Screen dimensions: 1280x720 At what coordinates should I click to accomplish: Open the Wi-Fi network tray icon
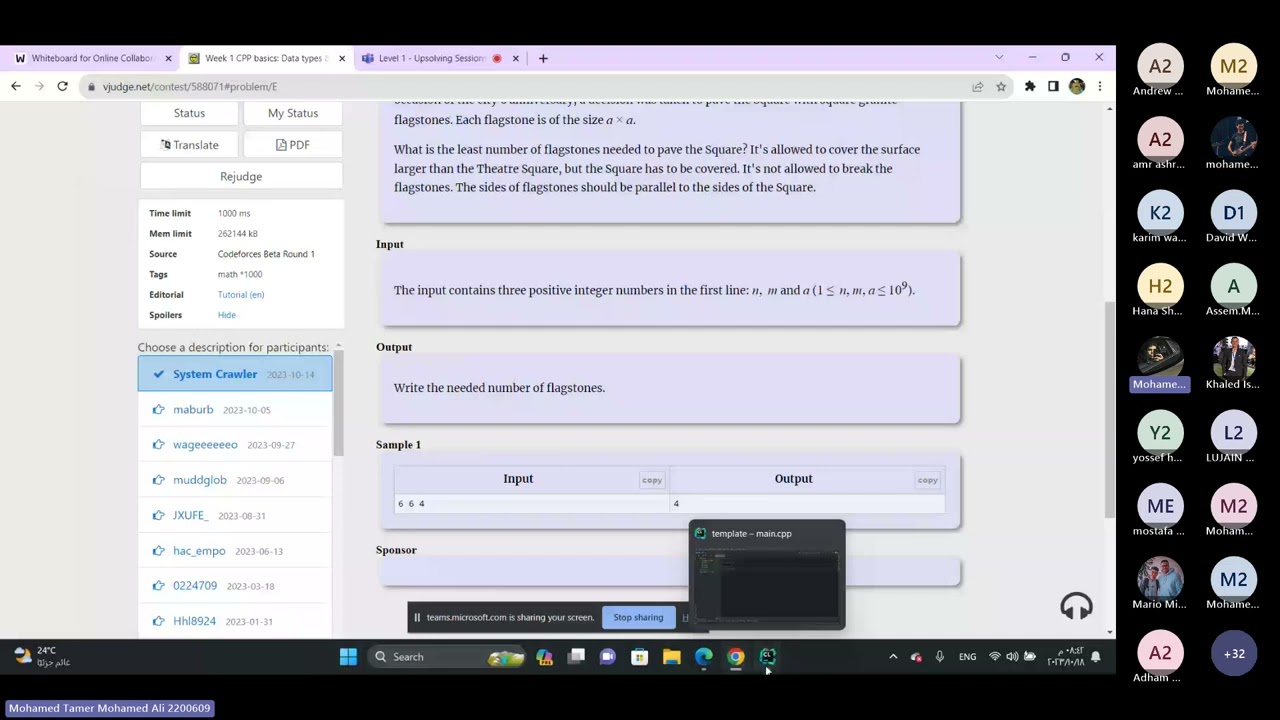994,657
